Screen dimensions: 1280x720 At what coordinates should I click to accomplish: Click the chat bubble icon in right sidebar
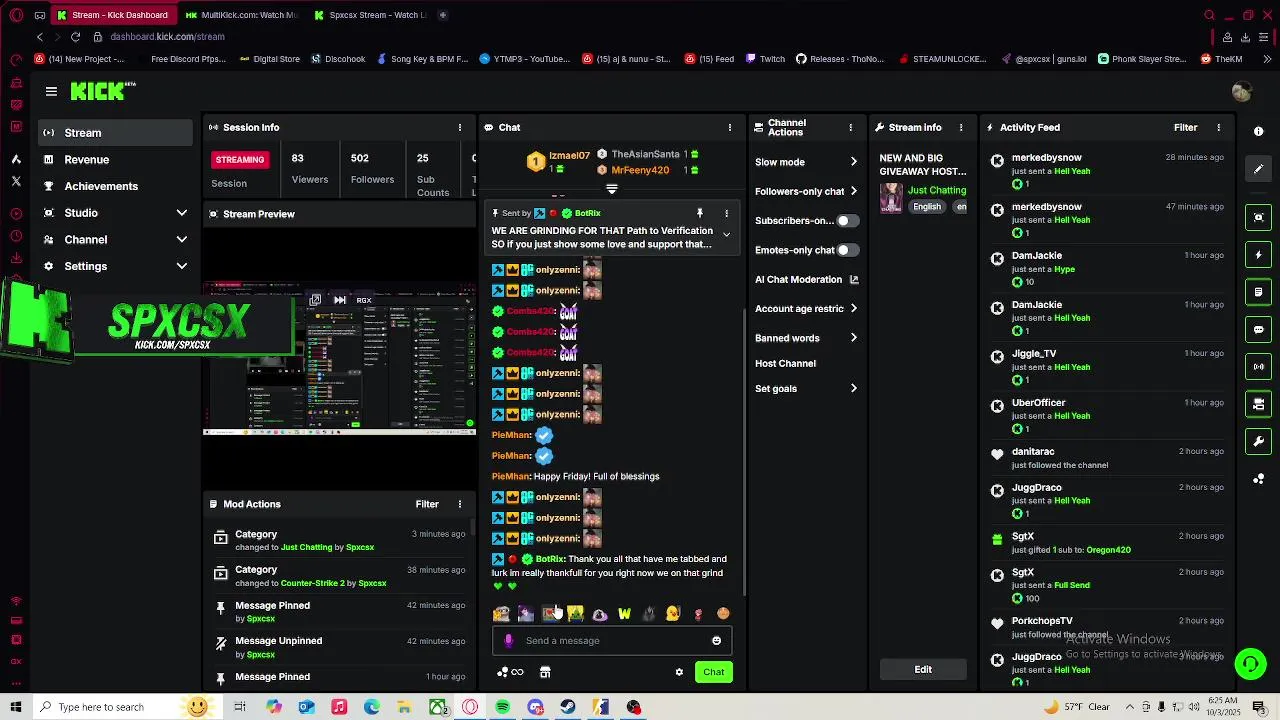[x=1258, y=329]
